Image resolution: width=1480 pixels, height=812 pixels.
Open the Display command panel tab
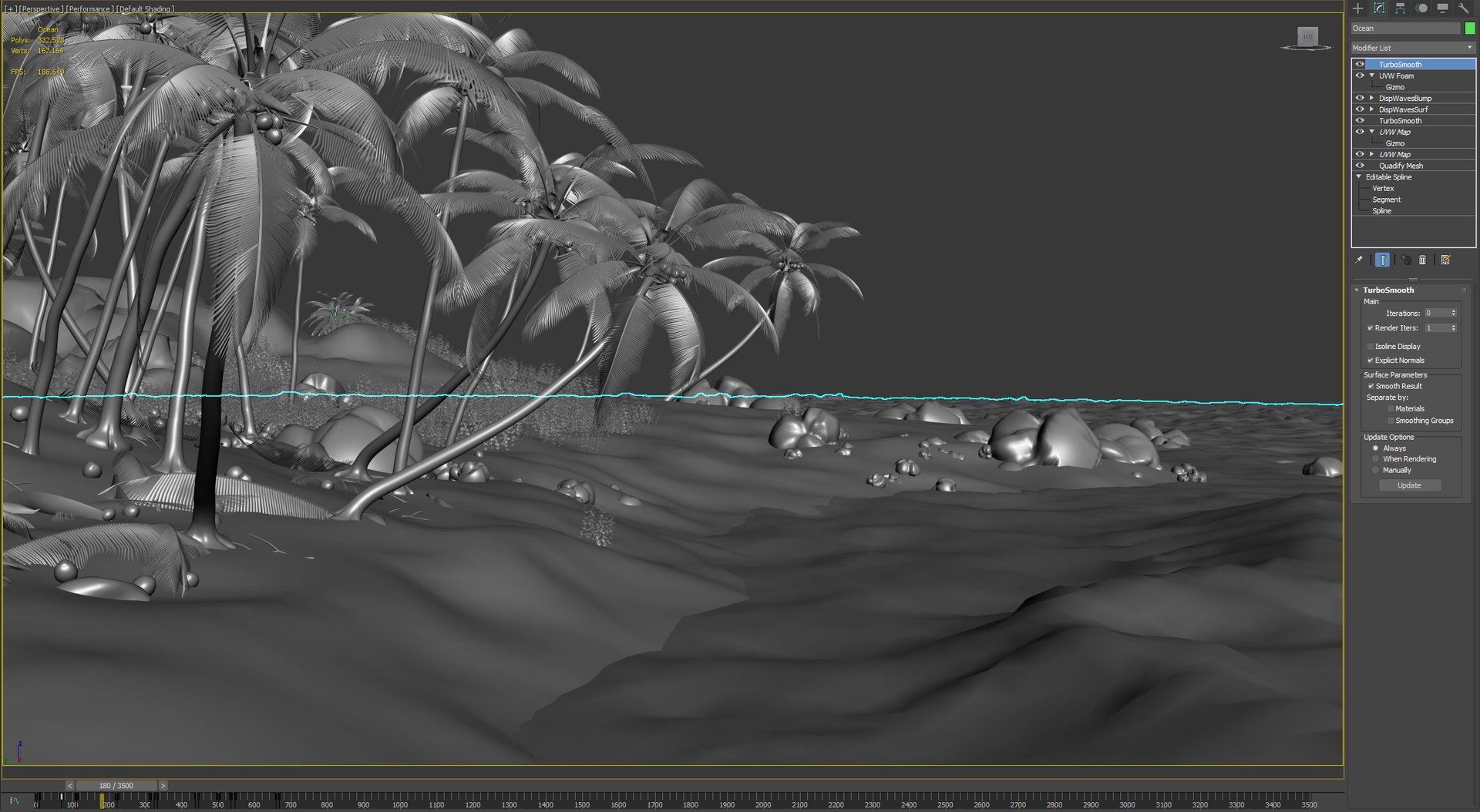pyautogui.click(x=1442, y=8)
